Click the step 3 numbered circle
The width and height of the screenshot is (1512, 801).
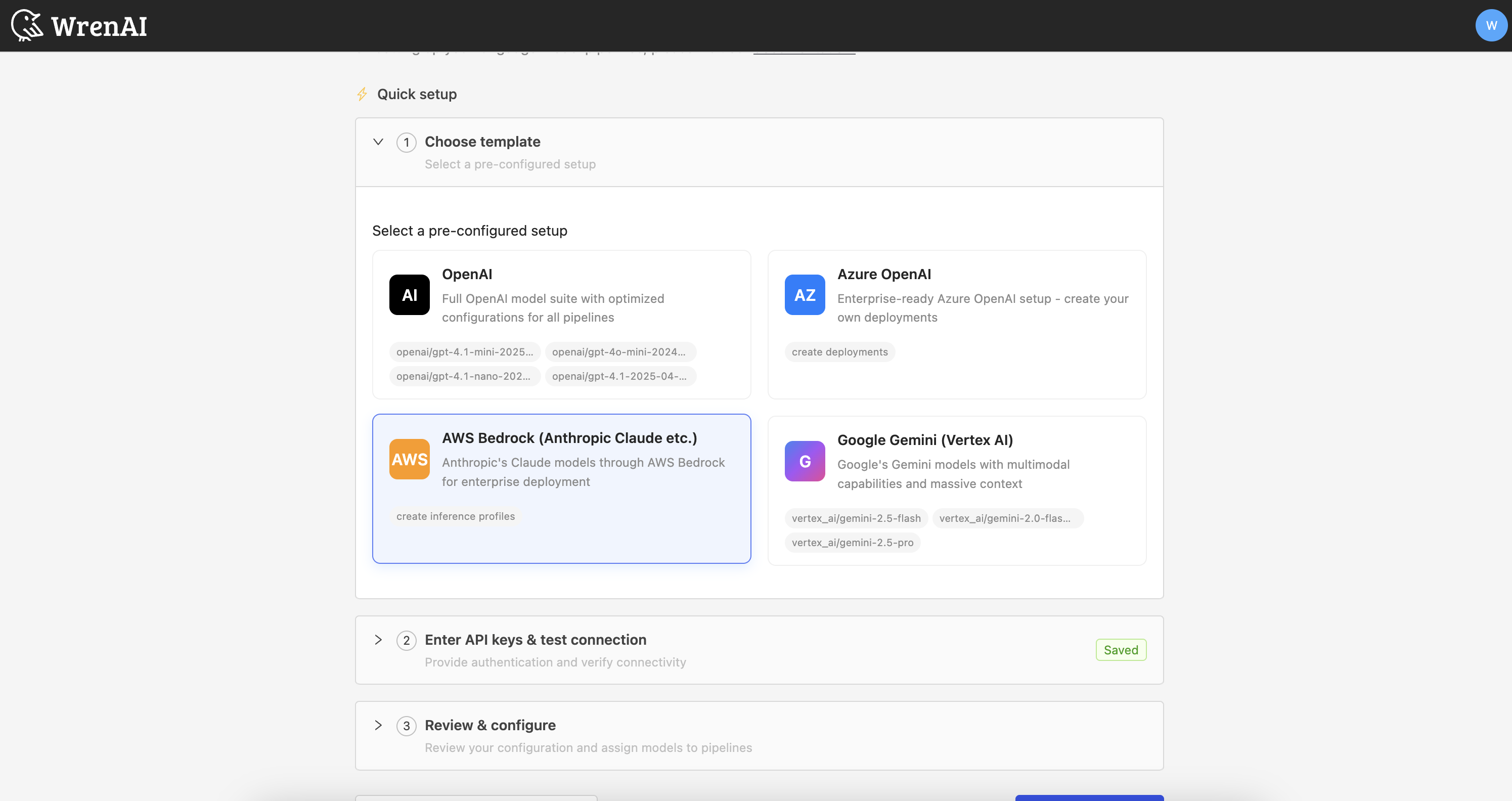tap(406, 725)
